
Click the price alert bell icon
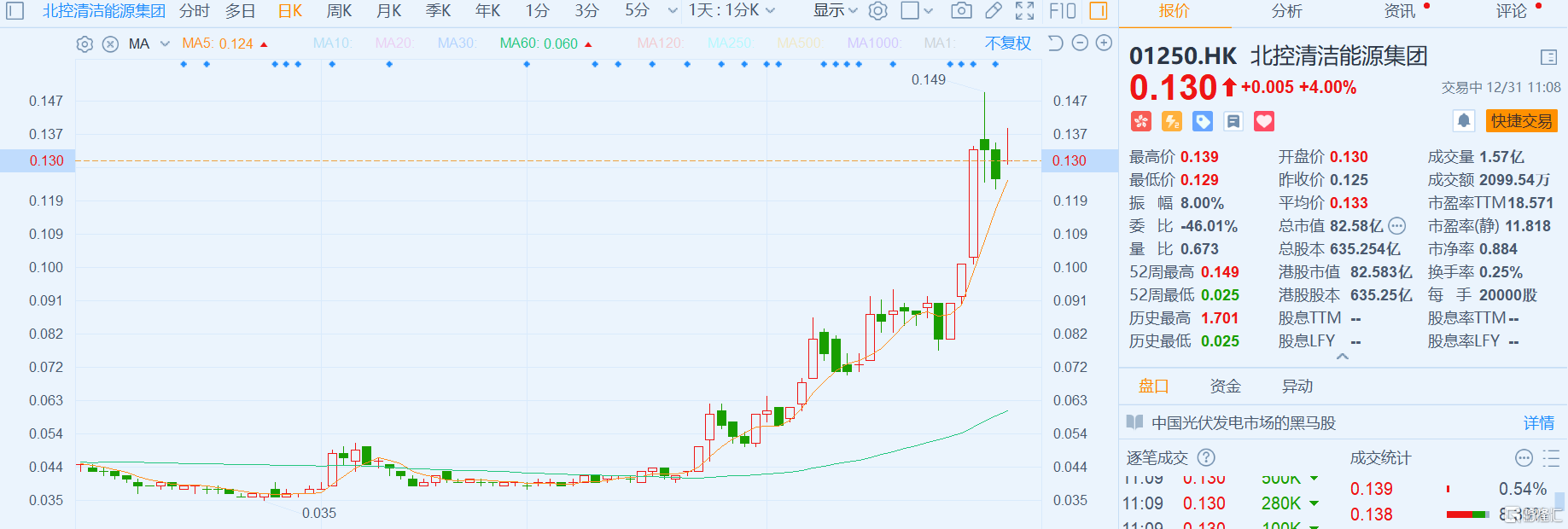[x=1463, y=121]
